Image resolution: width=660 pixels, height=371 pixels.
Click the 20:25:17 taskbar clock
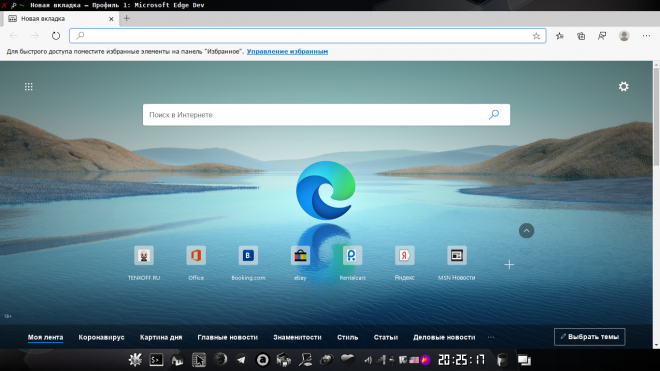461,360
